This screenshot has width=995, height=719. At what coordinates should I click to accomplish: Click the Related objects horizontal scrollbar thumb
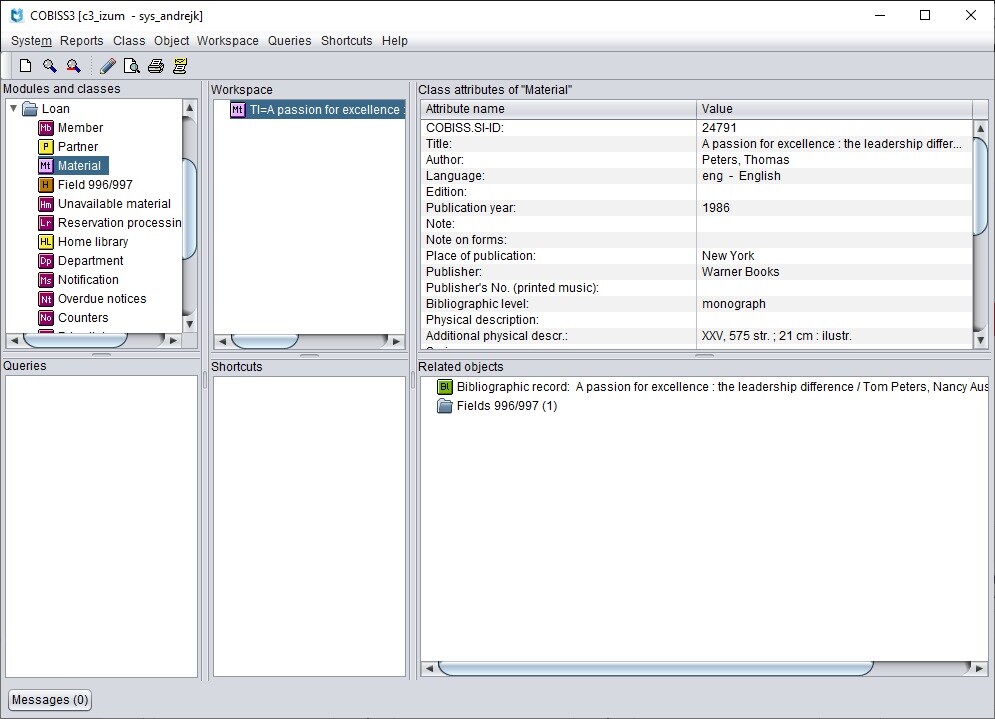(656, 668)
